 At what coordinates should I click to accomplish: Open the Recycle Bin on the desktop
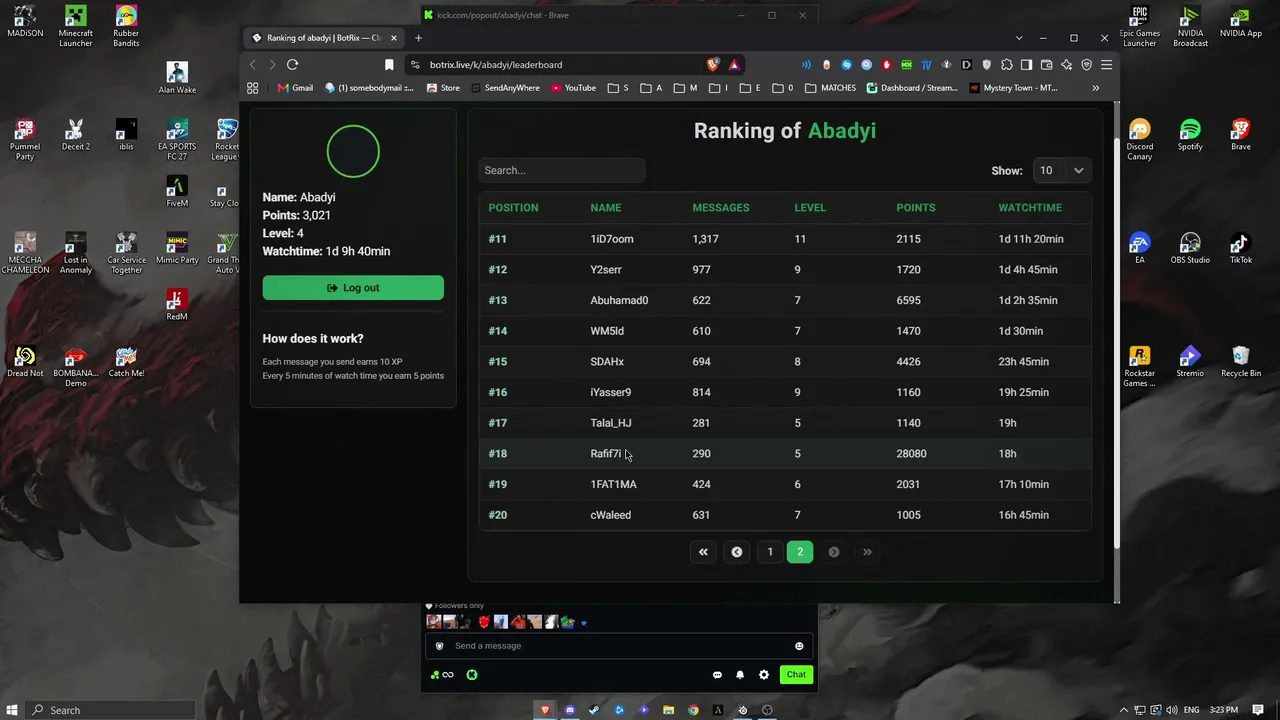point(1241,363)
